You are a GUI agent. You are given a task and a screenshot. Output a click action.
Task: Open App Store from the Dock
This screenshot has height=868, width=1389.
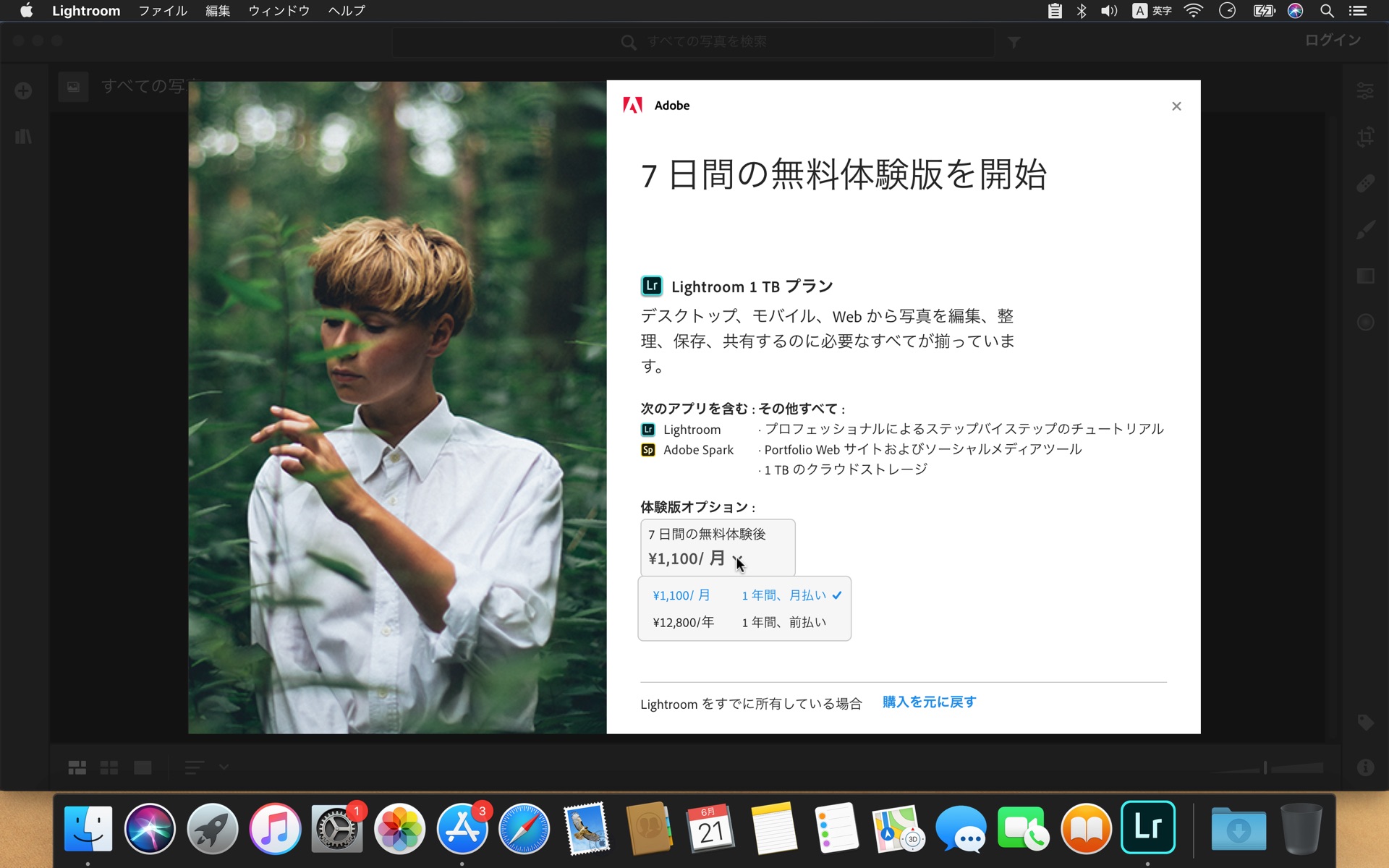pyautogui.click(x=462, y=829)
